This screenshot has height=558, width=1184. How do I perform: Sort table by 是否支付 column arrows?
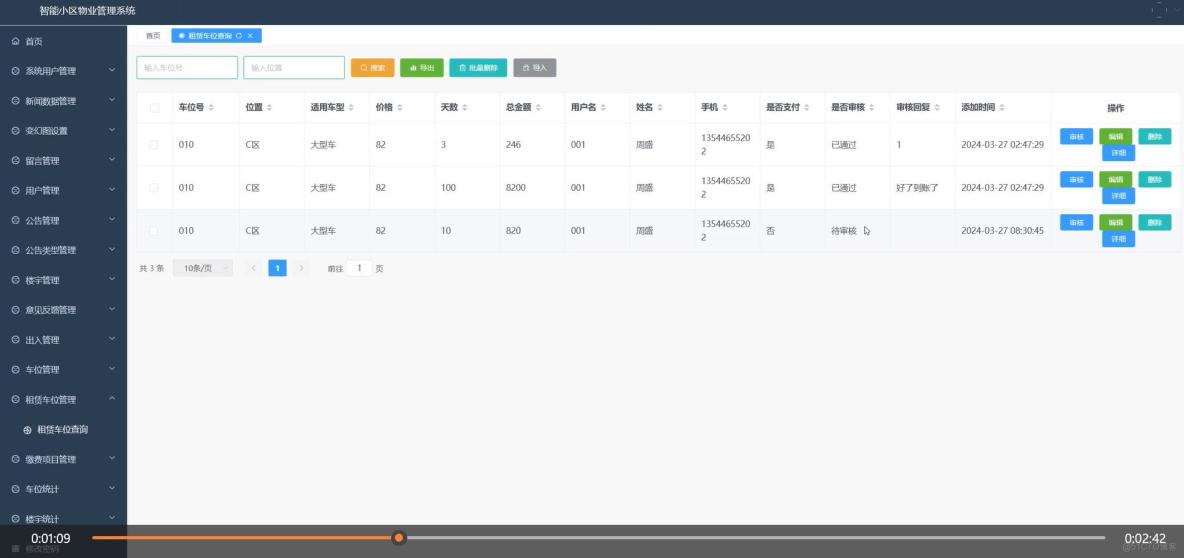pyautogui.click(x=806, y=108)
